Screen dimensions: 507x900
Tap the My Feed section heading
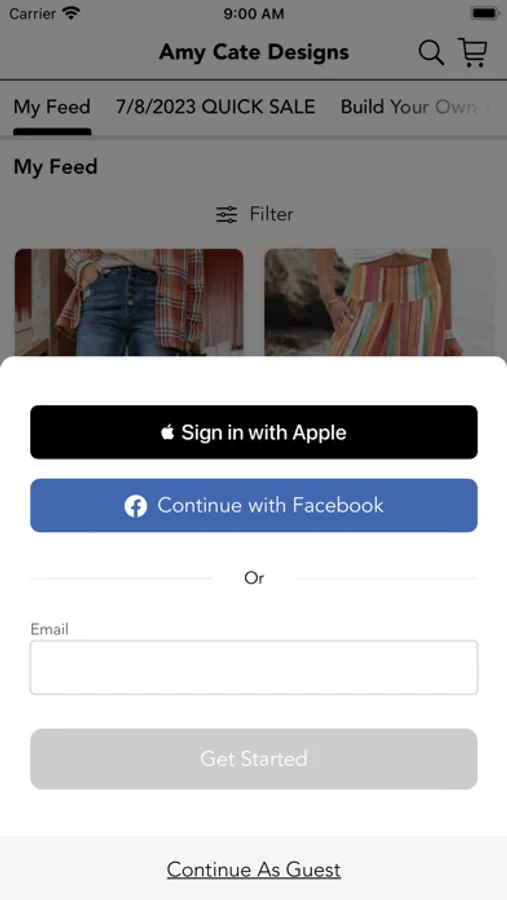click(x=56, y=167)
